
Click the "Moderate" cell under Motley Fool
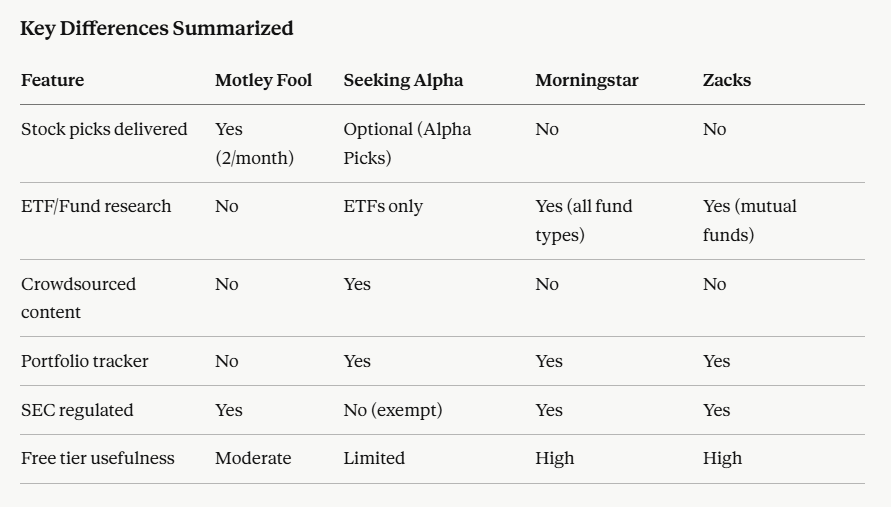pyautogui.click(x=253, y=458)
